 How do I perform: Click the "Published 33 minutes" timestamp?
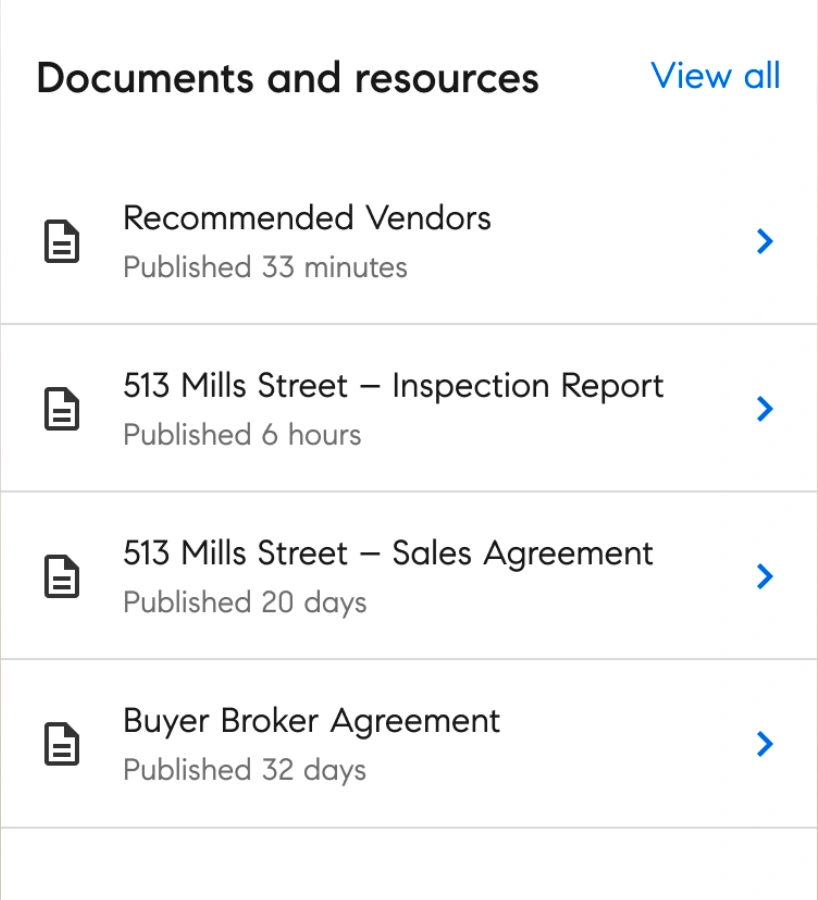(x=265, y=268)
